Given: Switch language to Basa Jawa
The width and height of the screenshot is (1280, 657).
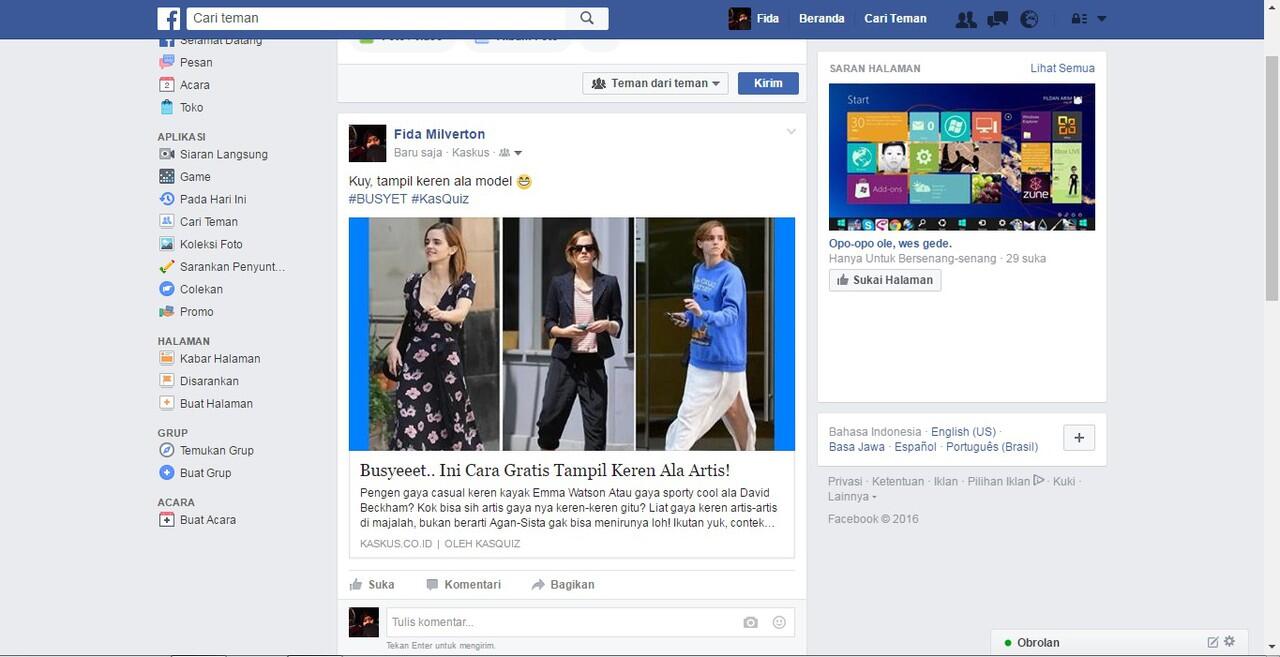Looking at the screenshot, I should [857, 447].
